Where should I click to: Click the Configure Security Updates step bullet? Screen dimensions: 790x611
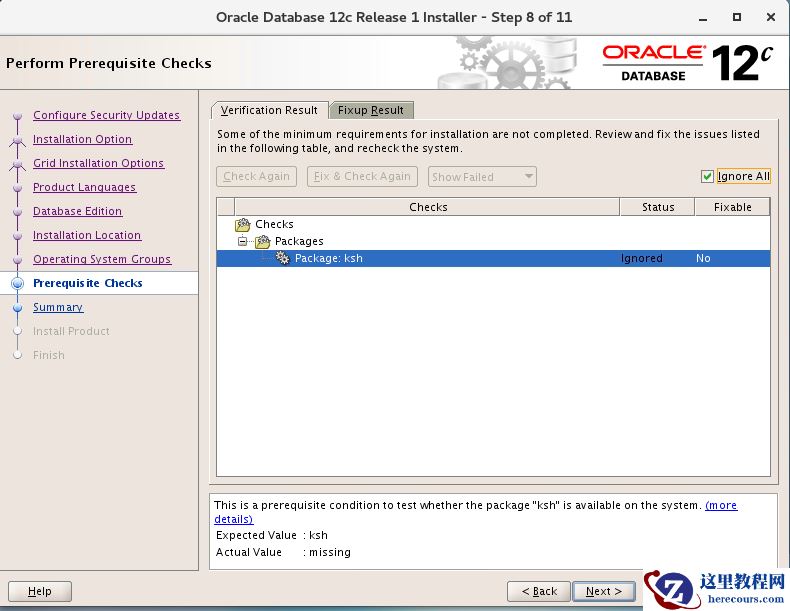pyautogui.click(x=18, y=116)
